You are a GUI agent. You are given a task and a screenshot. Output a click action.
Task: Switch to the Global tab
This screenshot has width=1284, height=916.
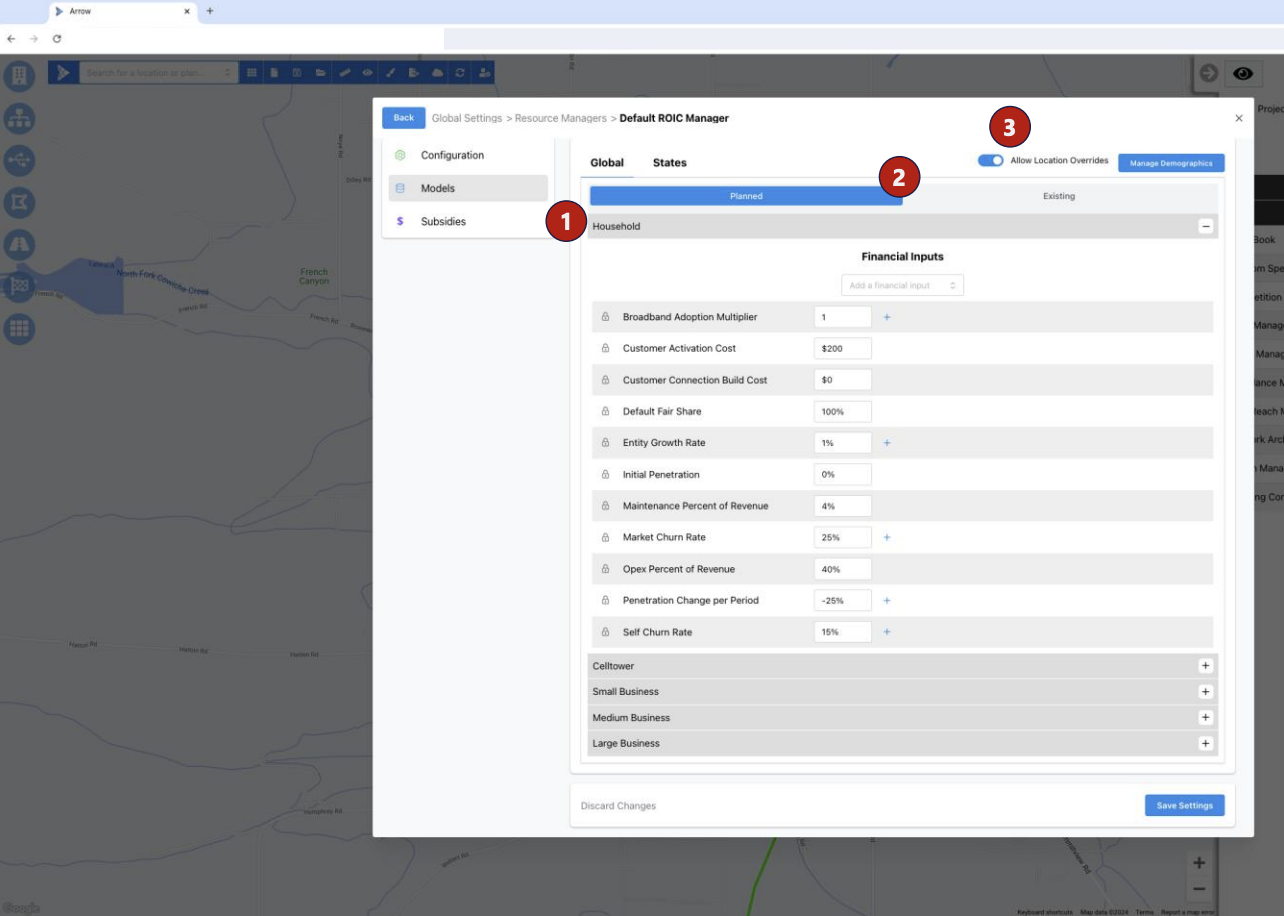tap(607, 163)
